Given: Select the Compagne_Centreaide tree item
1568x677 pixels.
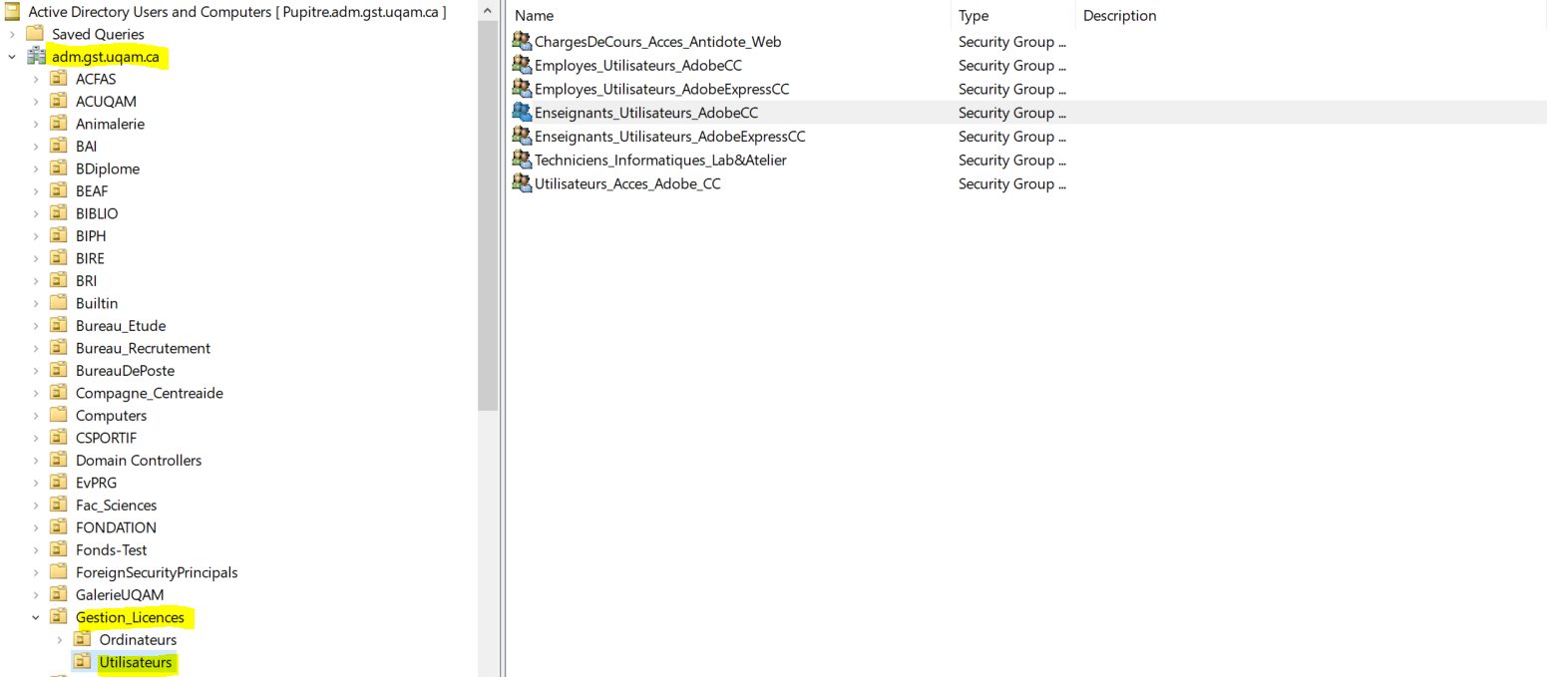Looking at the screenshot, I should pos(150,393).
